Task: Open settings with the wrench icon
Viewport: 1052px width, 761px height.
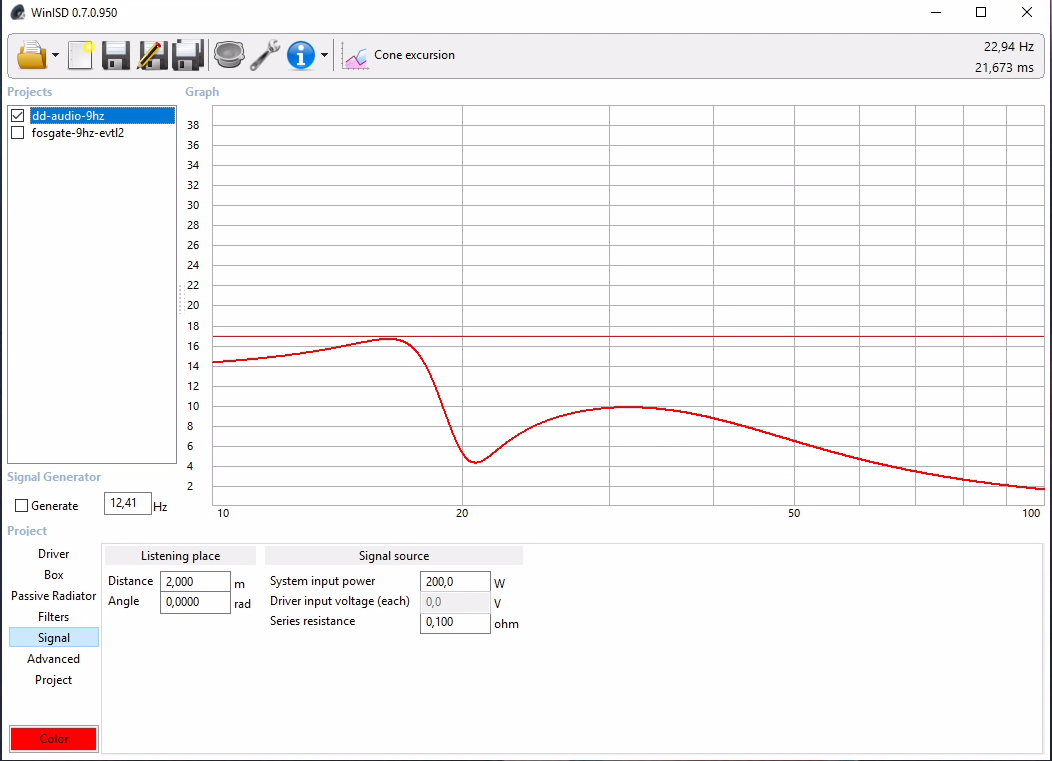Action: (265, 55)
